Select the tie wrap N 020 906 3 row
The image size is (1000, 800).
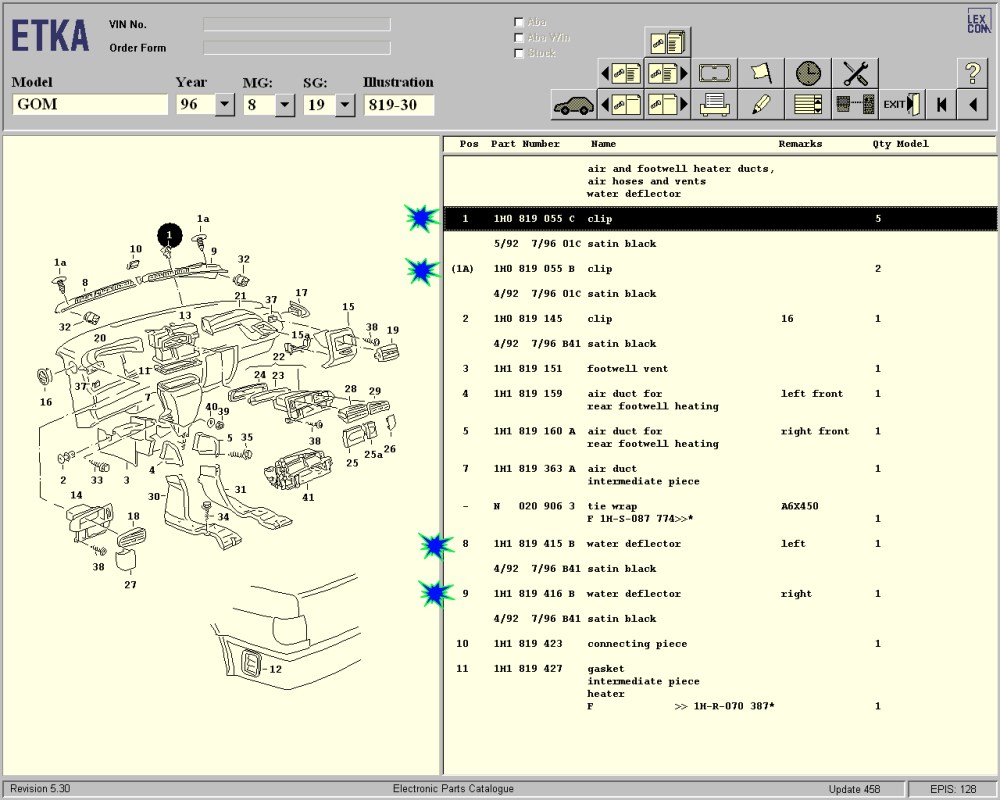click(720, 512)
